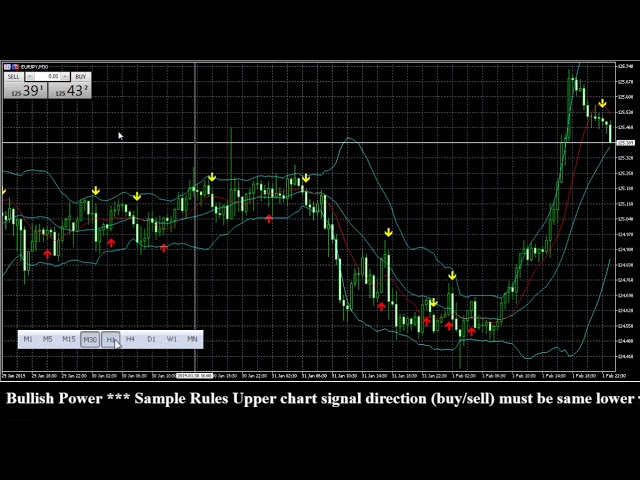640x480 pixels.
Task: Switch to the M1 timeframe
Action: (28, 340)
